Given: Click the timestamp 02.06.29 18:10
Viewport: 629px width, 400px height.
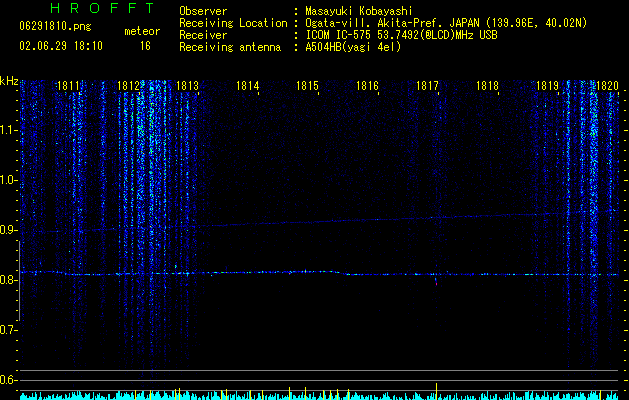Looking at the screenshot, I should click(x=61, y=46).
